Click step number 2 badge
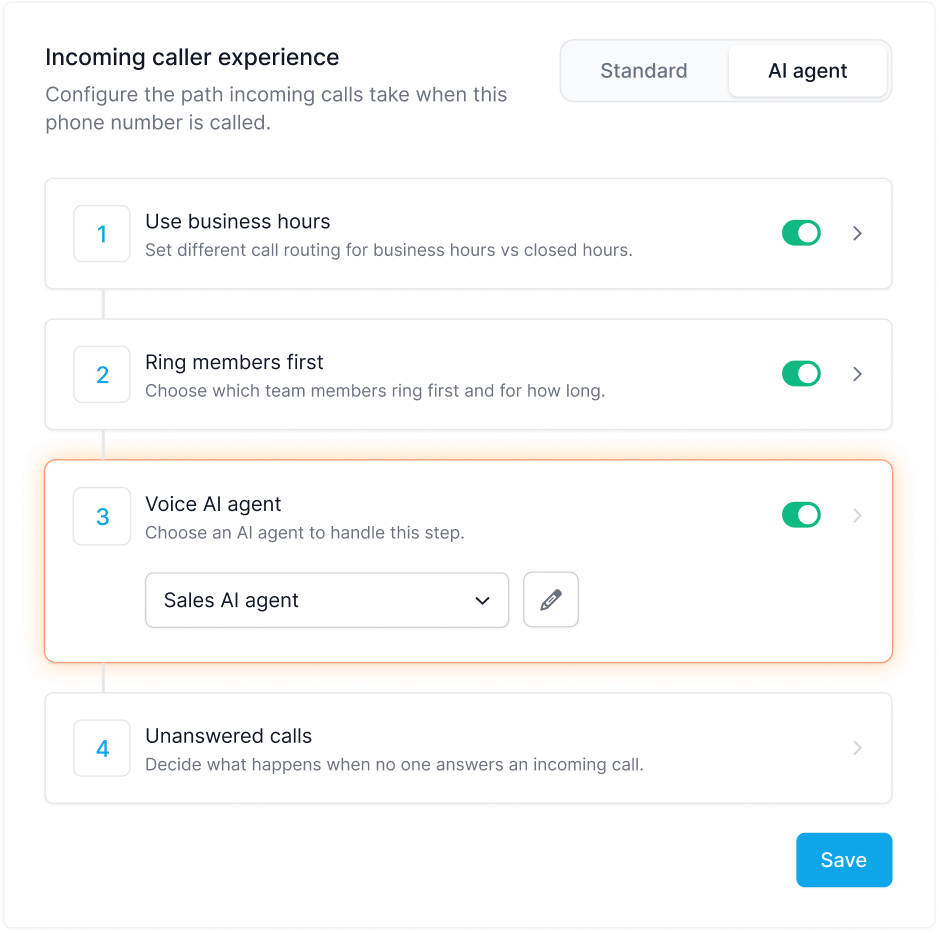 point(102,375)
